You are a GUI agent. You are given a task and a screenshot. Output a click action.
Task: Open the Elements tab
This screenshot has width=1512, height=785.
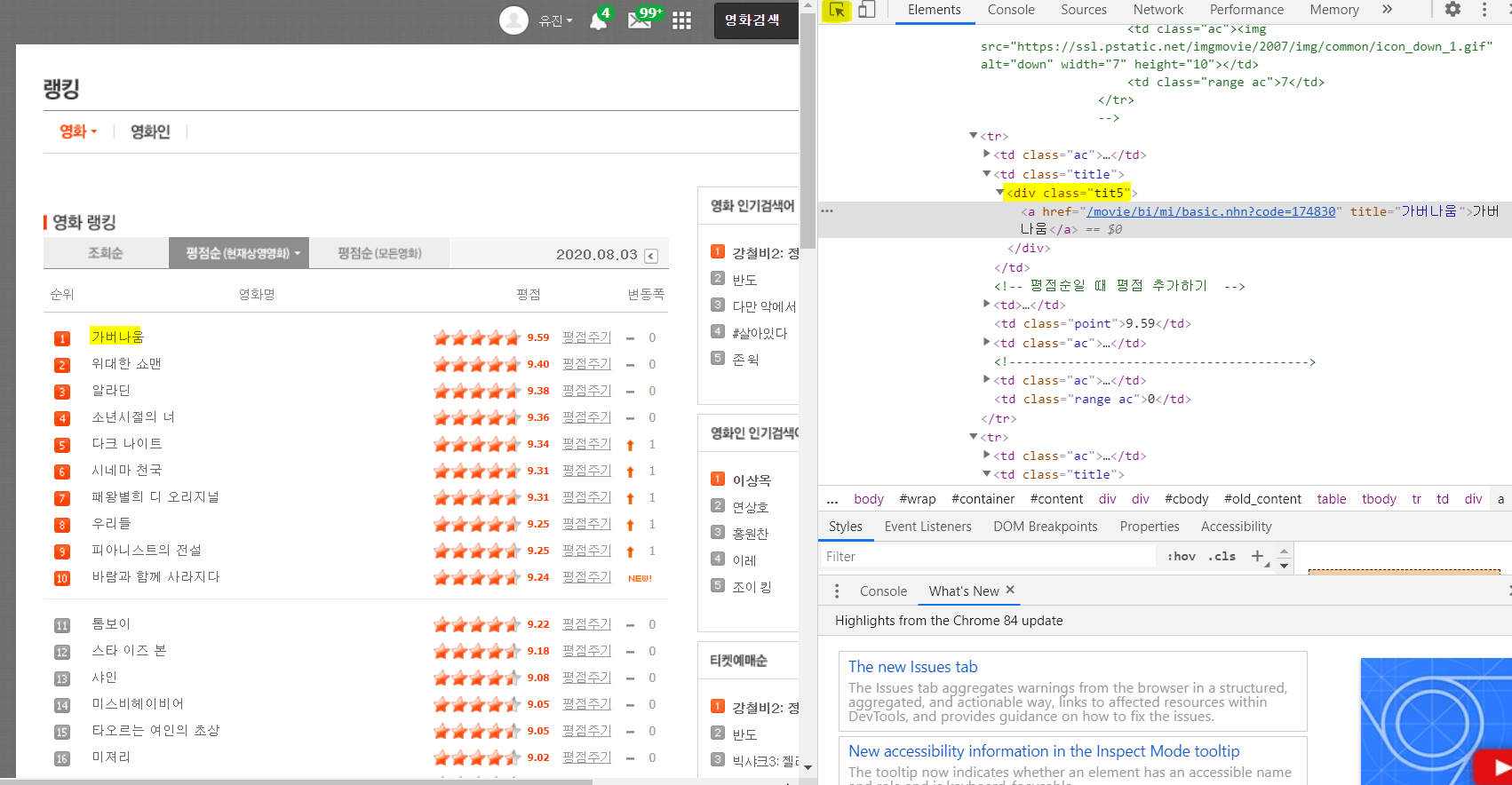click(x=934, y=10)
